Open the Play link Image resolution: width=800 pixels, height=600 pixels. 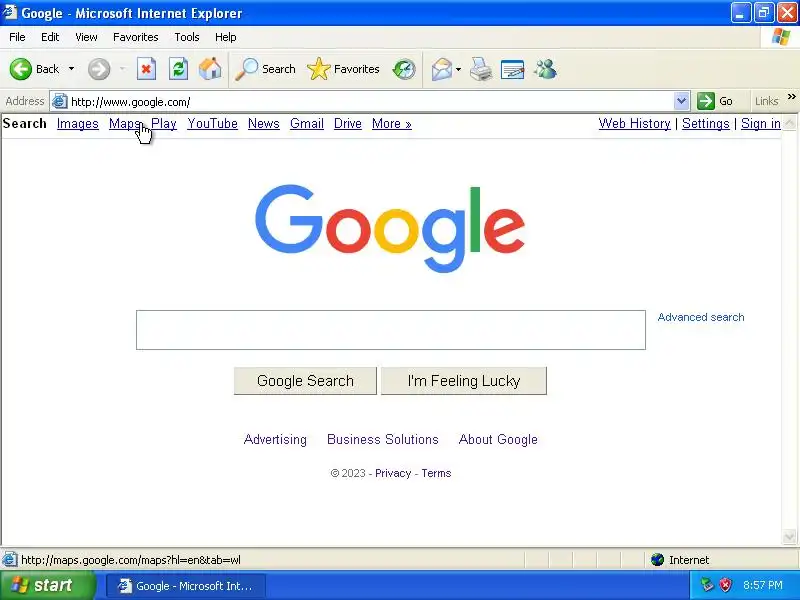tap(164, 123)
